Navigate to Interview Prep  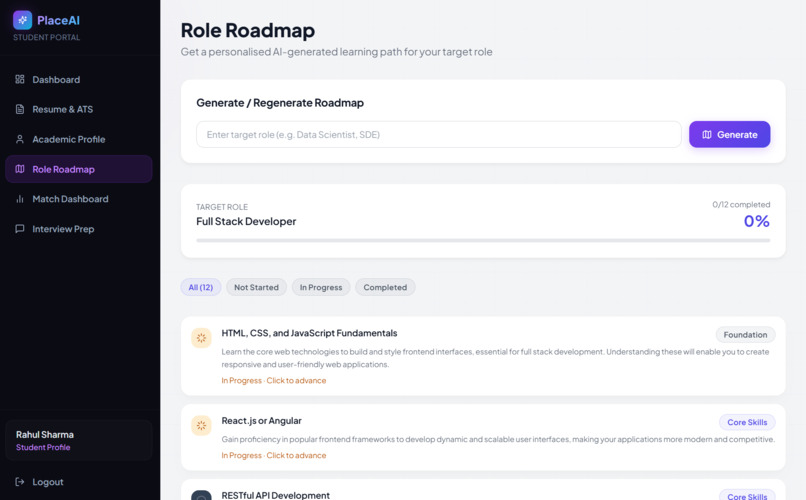[x=79, y=229]
